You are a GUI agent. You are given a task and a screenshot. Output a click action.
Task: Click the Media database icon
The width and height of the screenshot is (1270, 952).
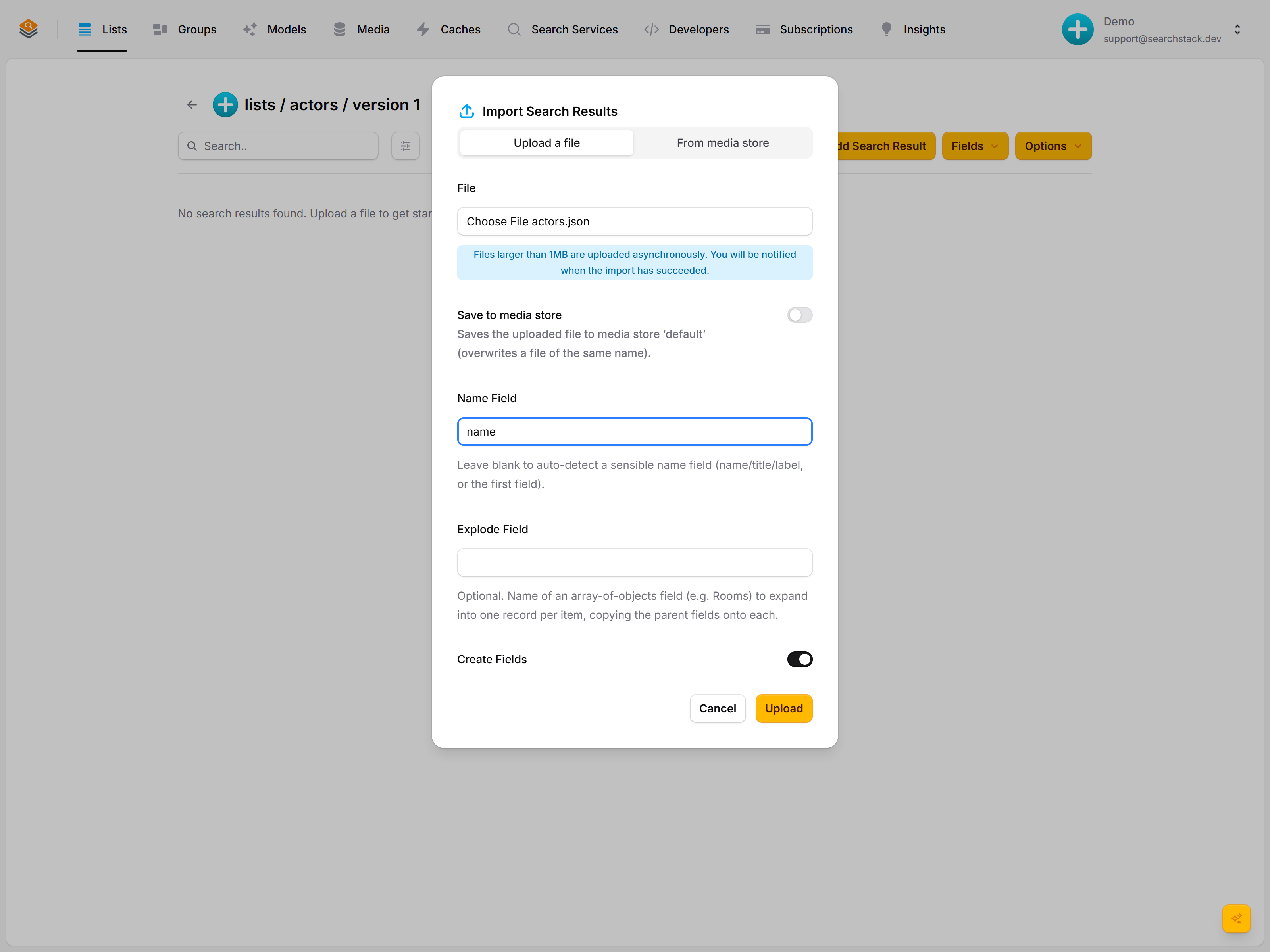(x=339, y=29)
